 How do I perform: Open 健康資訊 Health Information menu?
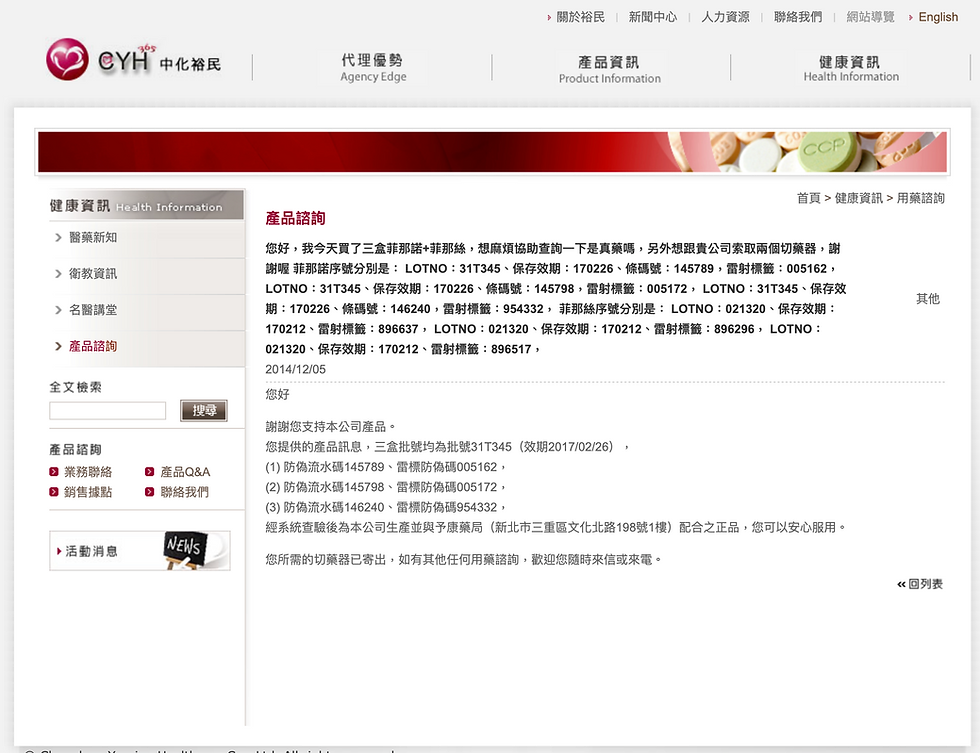pos(851,68)
